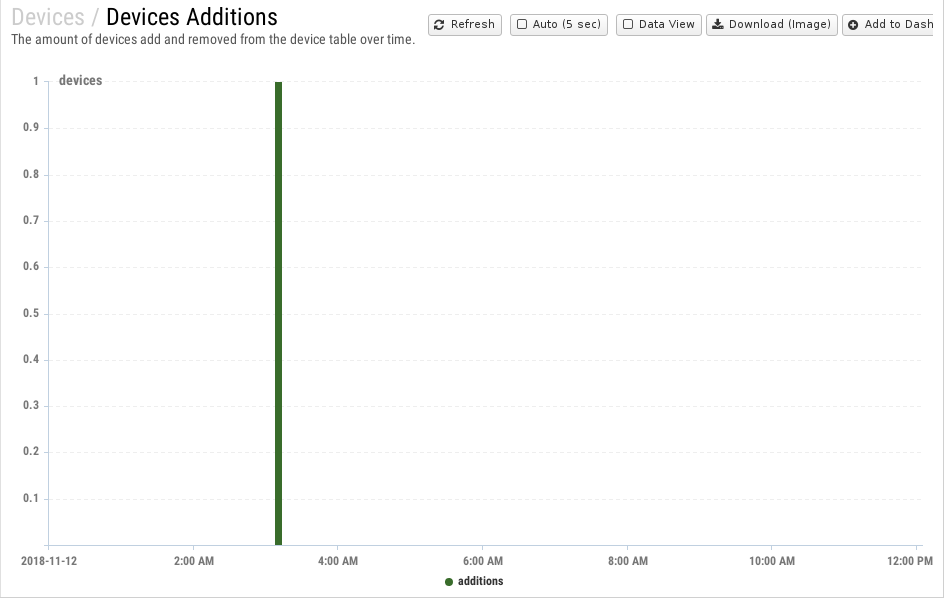Click the Add to Dashboard button
944x598 pixels.
pos(890,25)
